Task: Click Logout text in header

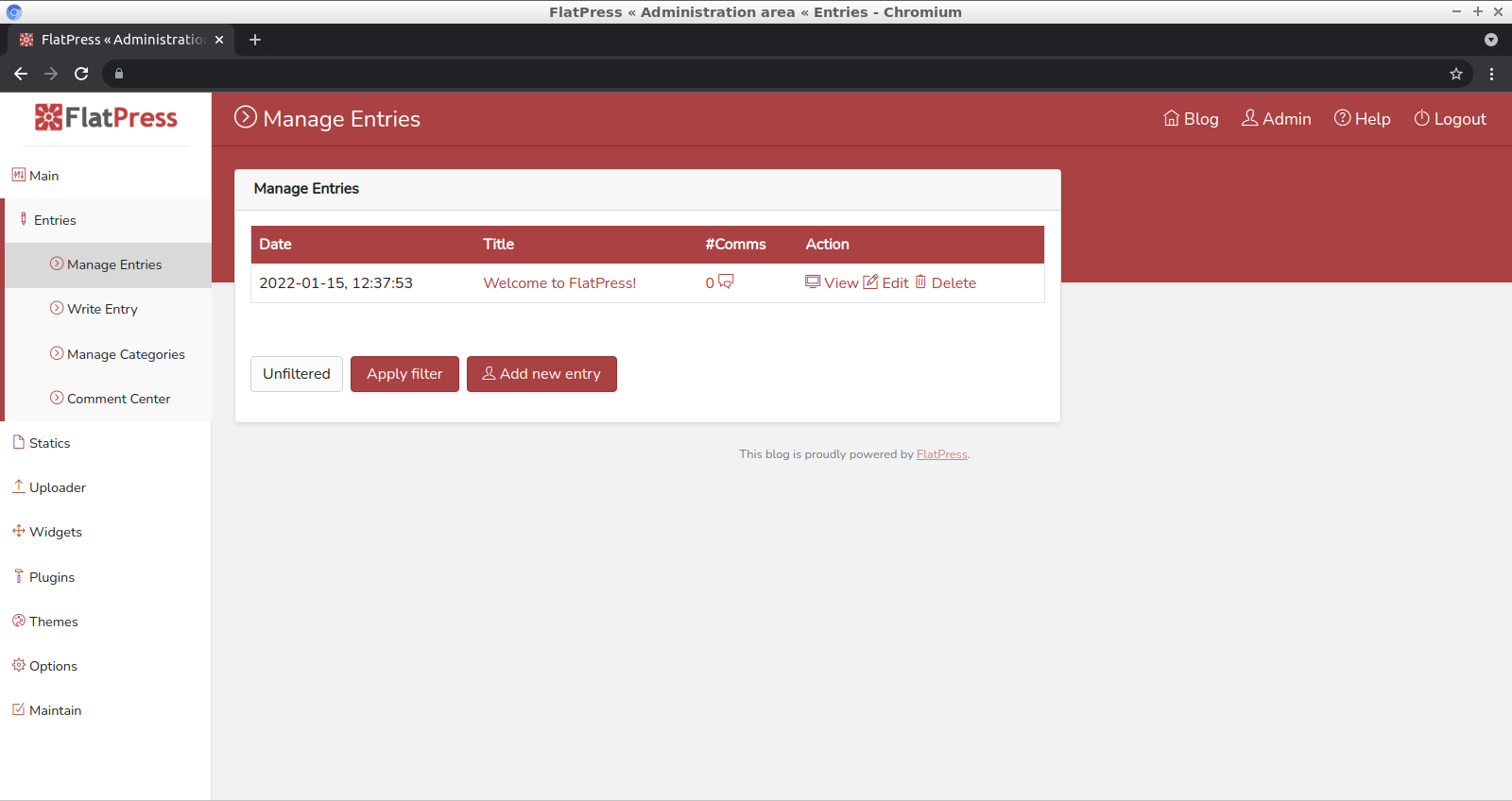Action: click(1460, 119)
